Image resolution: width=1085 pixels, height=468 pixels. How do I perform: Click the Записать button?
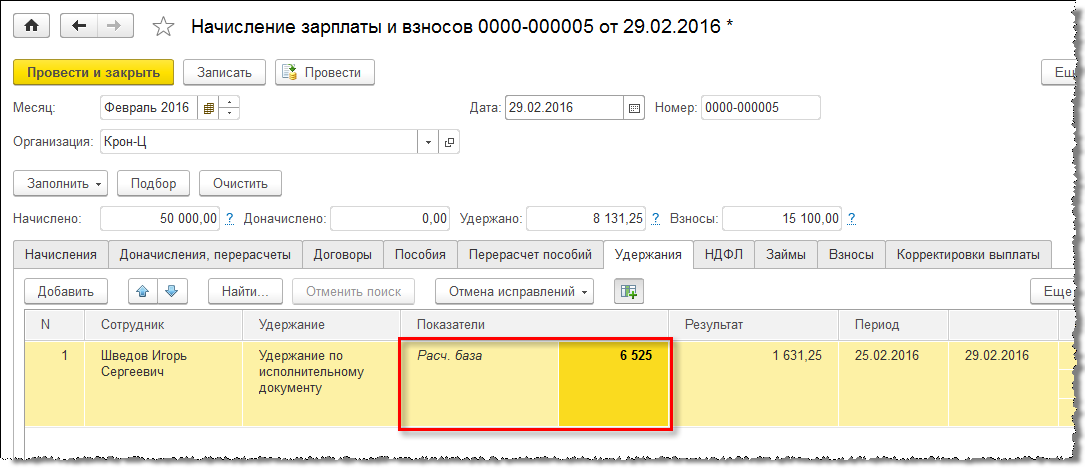click(x=226, y=73)
